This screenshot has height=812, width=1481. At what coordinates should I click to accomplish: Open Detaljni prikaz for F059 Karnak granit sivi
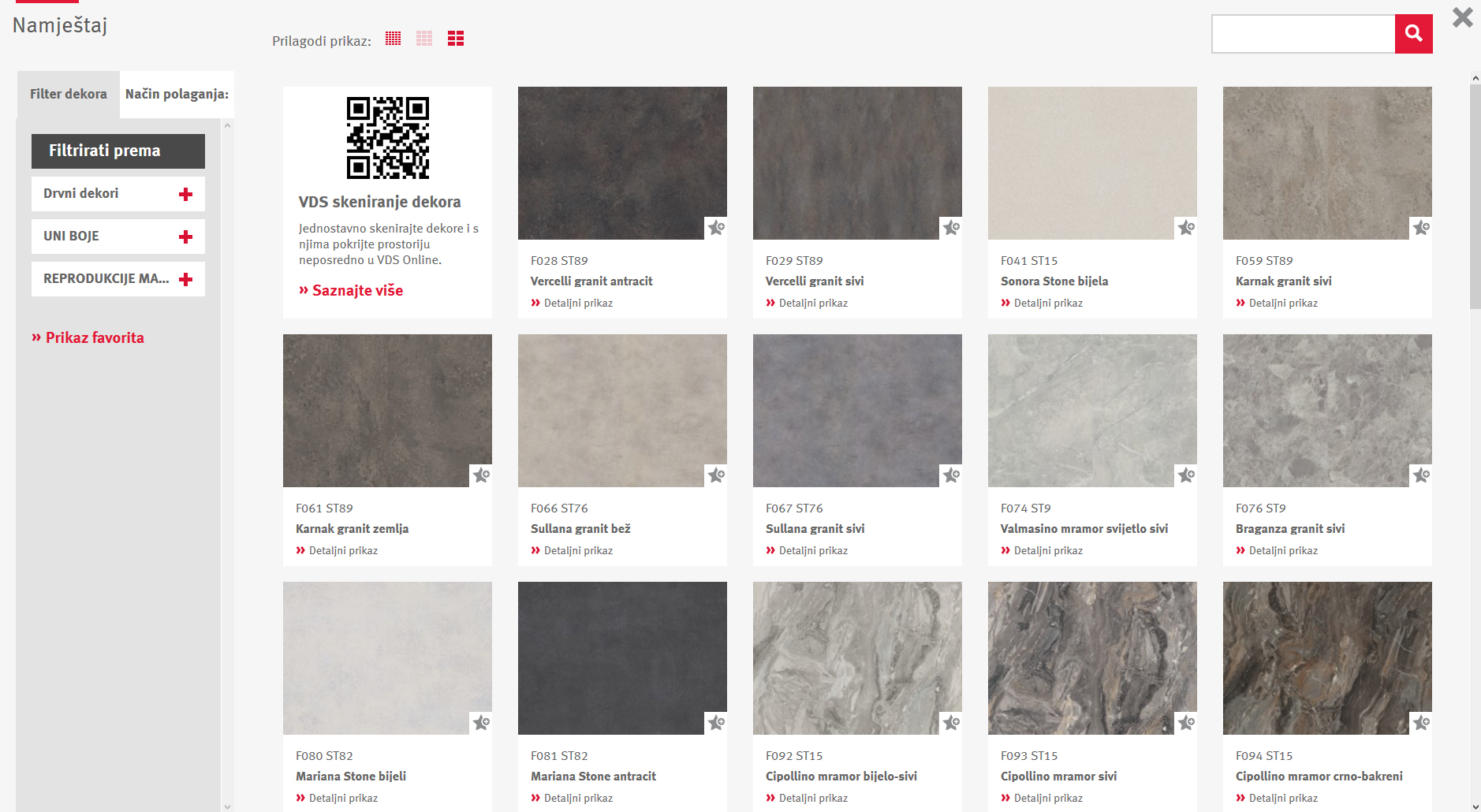pos(1277,303)
